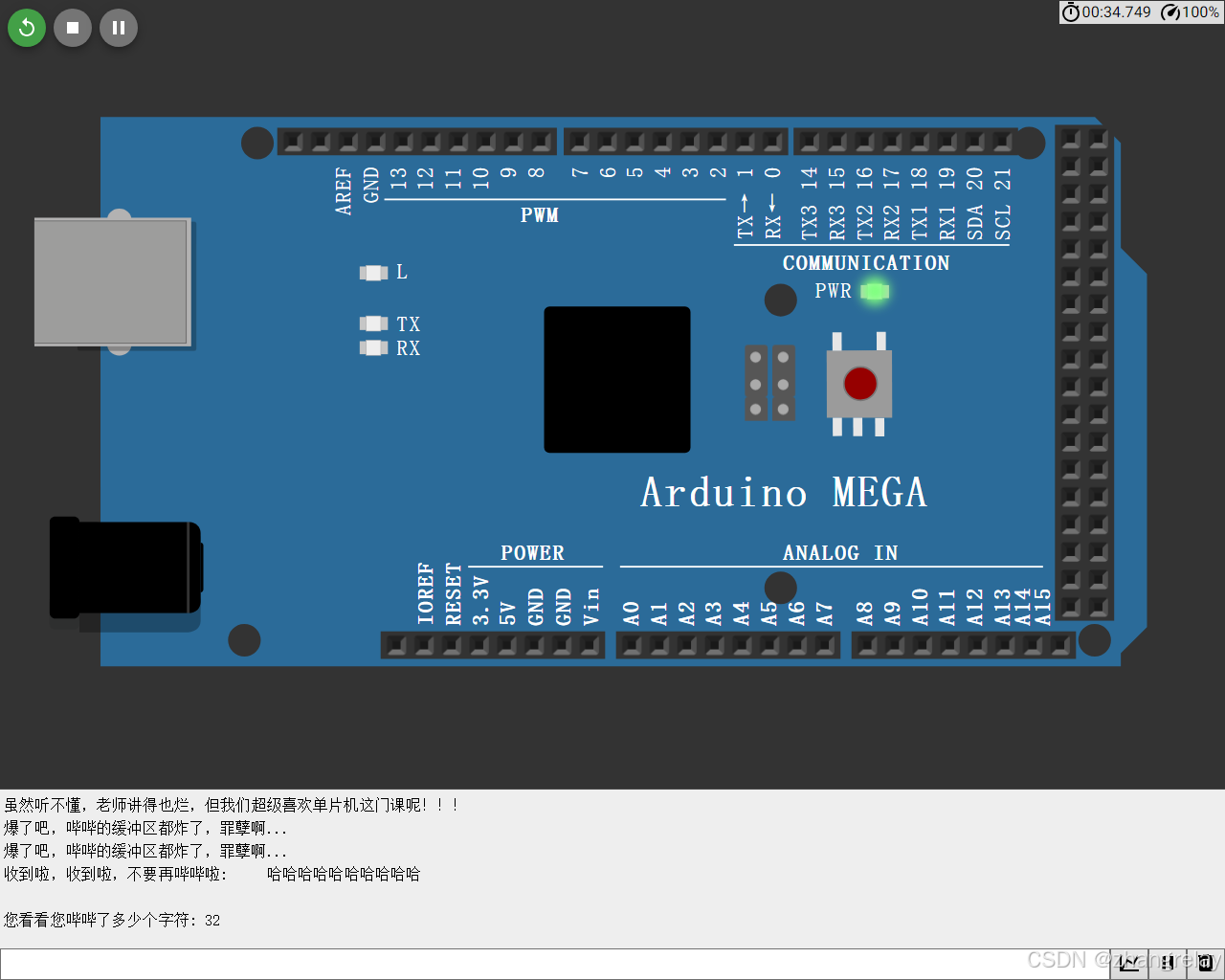Screen dimensions: 1225x980
Task: Click serial line starting with 收到啦
Action: [x=212, y=874]
